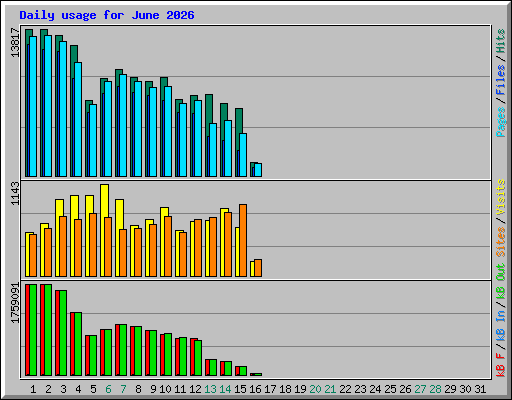Click the Hits legend label
Screen dimensions: 512x400
[x=501, y=41]
